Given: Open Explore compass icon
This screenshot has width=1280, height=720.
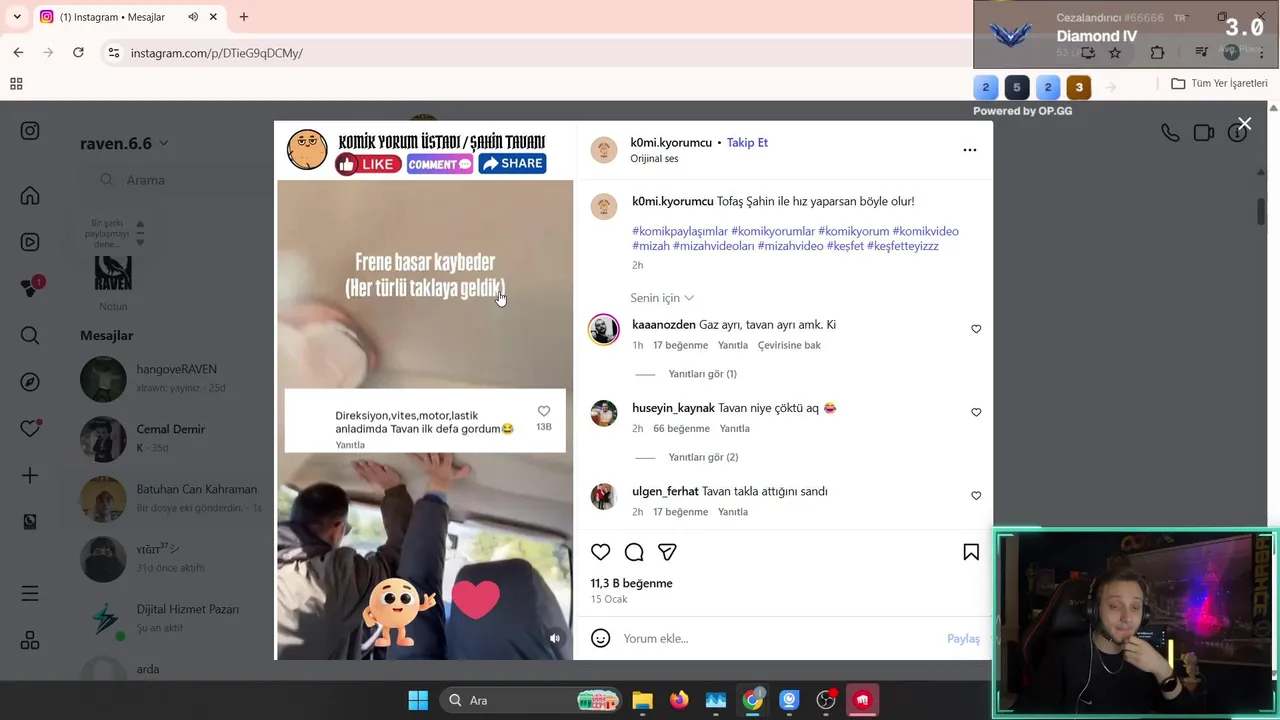Looking at the screenshot, I should coord(30,382).
